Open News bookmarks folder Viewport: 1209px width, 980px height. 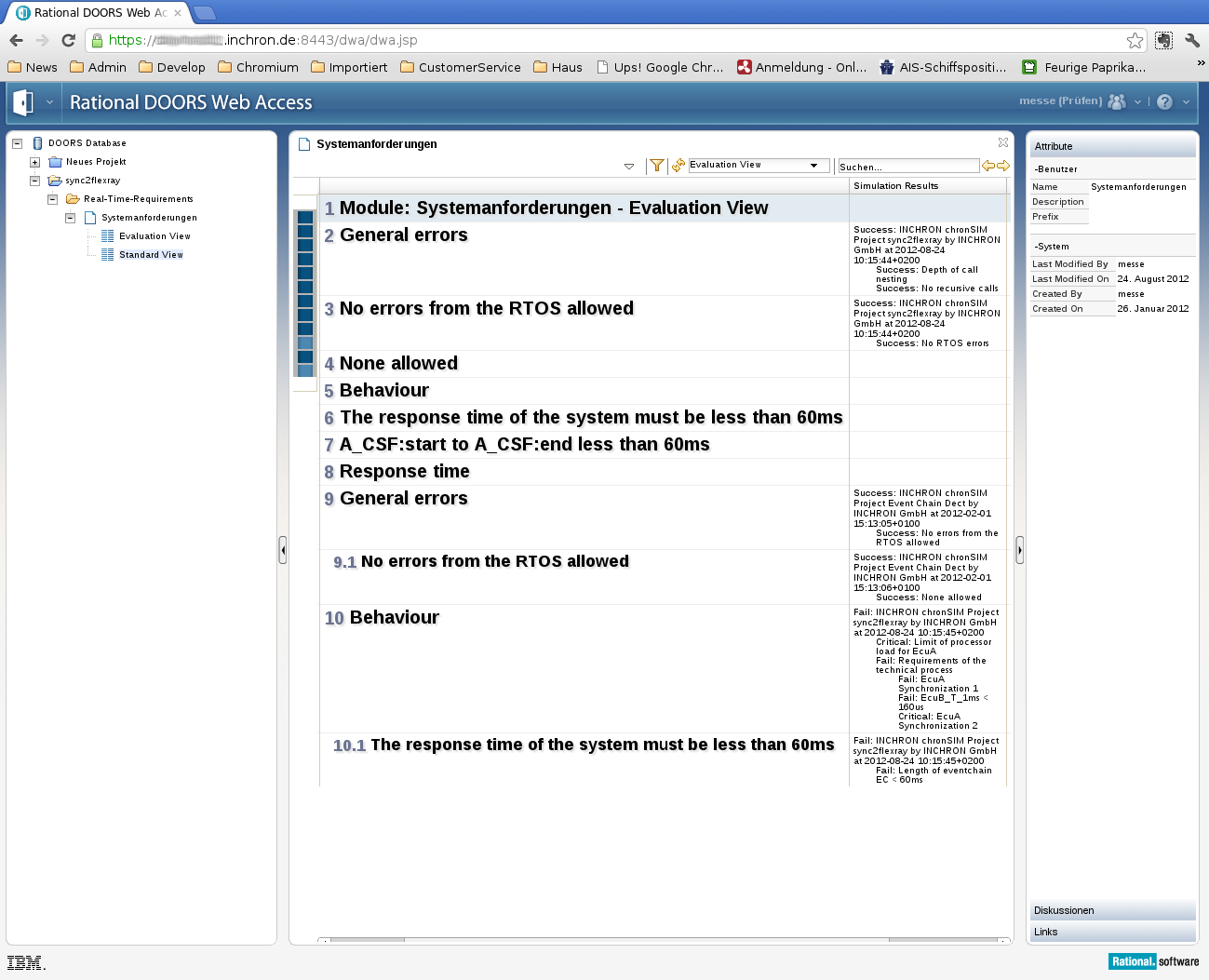coord(33,67)
